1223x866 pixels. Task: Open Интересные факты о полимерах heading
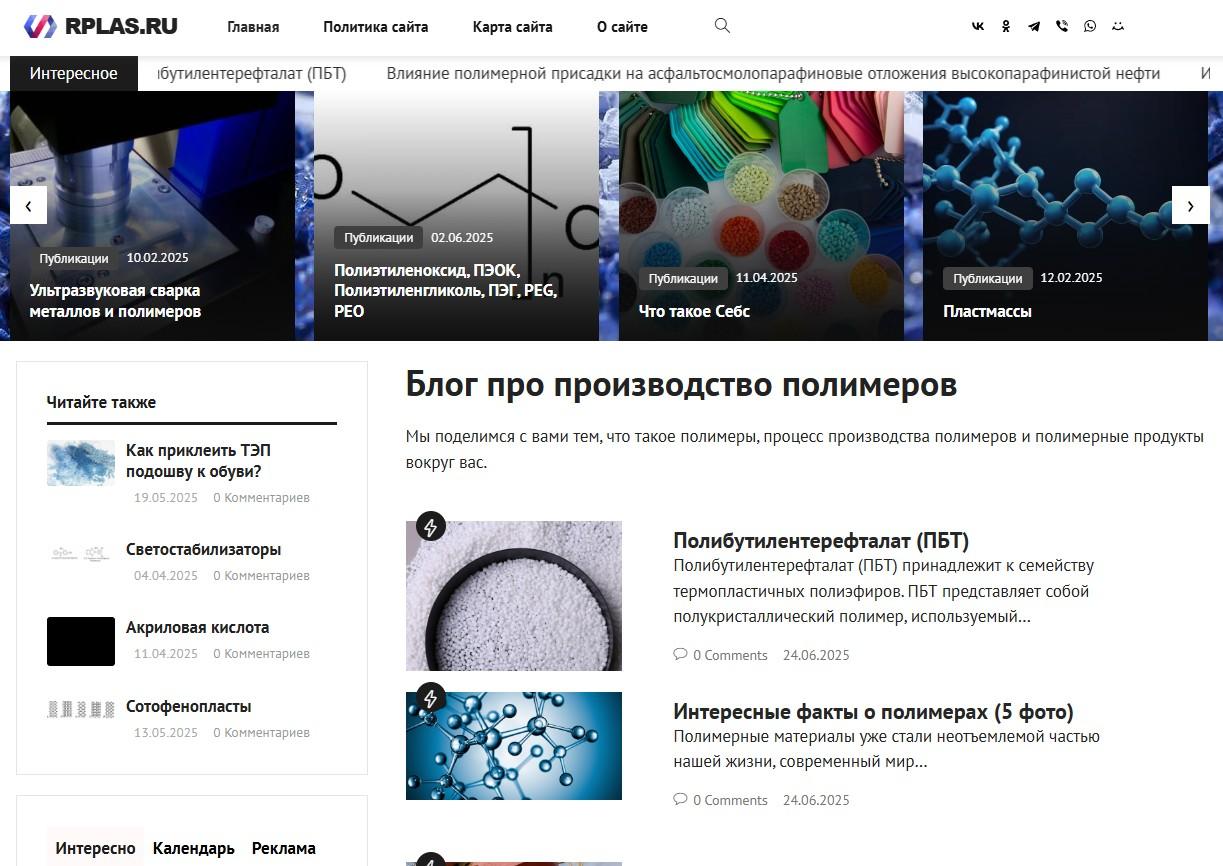coord(873,712)
